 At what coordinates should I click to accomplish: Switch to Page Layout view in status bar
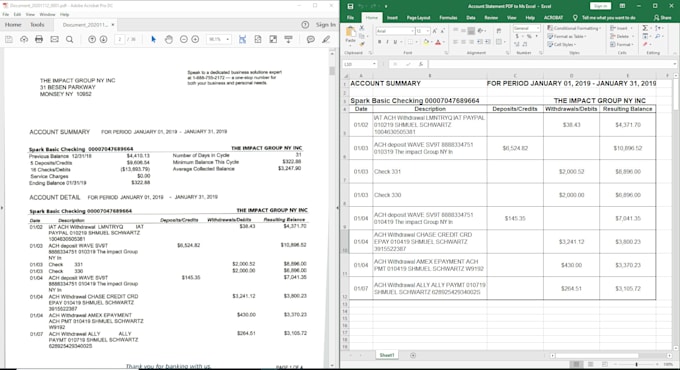point(590,364)
